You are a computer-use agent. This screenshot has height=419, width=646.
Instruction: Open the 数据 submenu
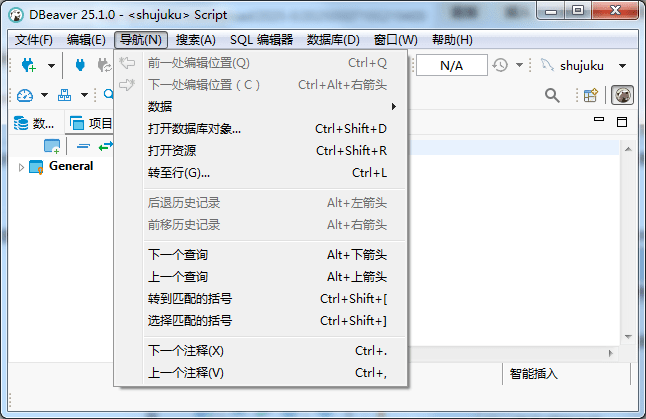coord(260,107)
